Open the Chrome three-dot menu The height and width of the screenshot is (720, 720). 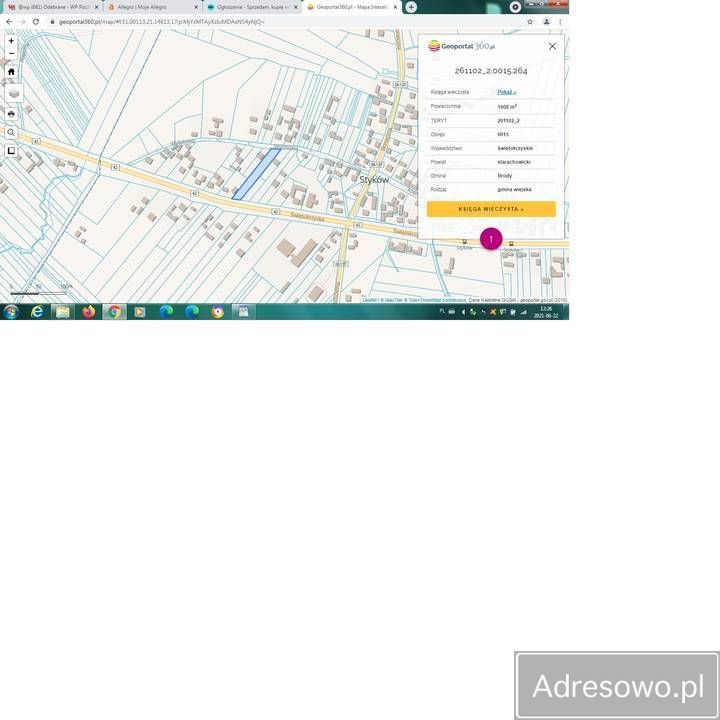[x=560, y=22]
